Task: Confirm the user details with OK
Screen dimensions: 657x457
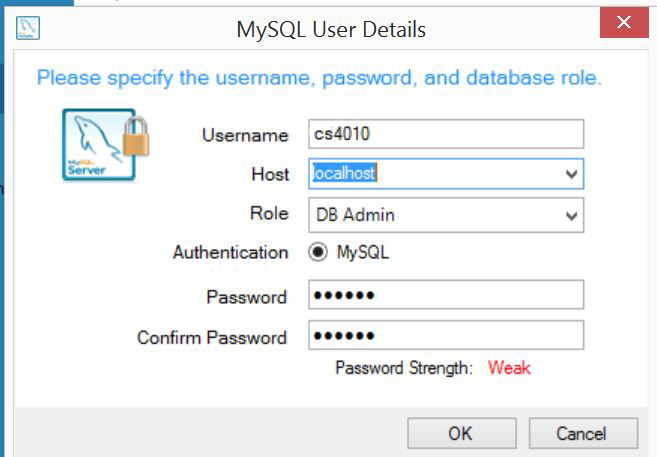Action: 462,434
